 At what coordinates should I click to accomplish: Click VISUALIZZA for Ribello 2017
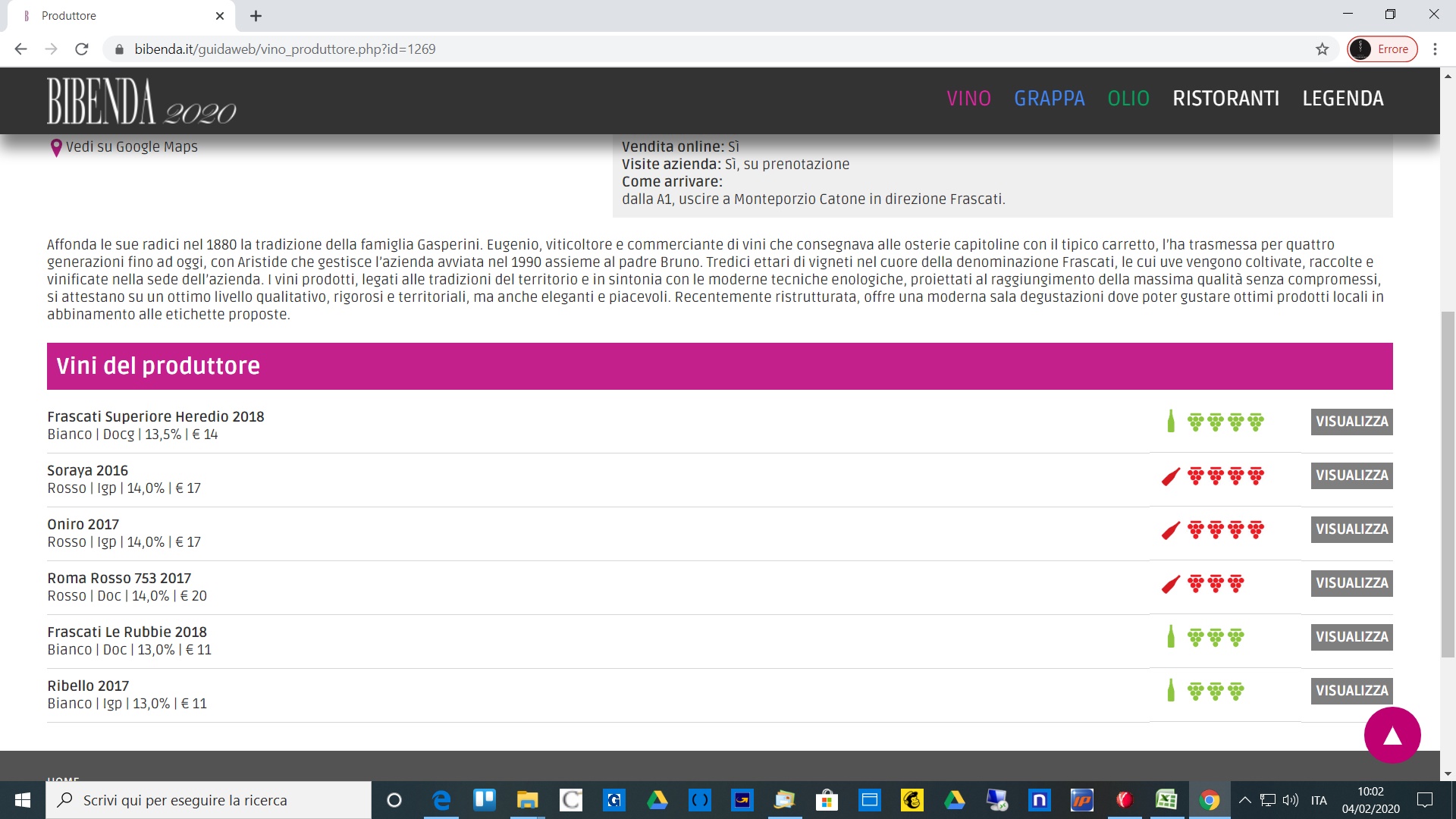point(1351,691)
